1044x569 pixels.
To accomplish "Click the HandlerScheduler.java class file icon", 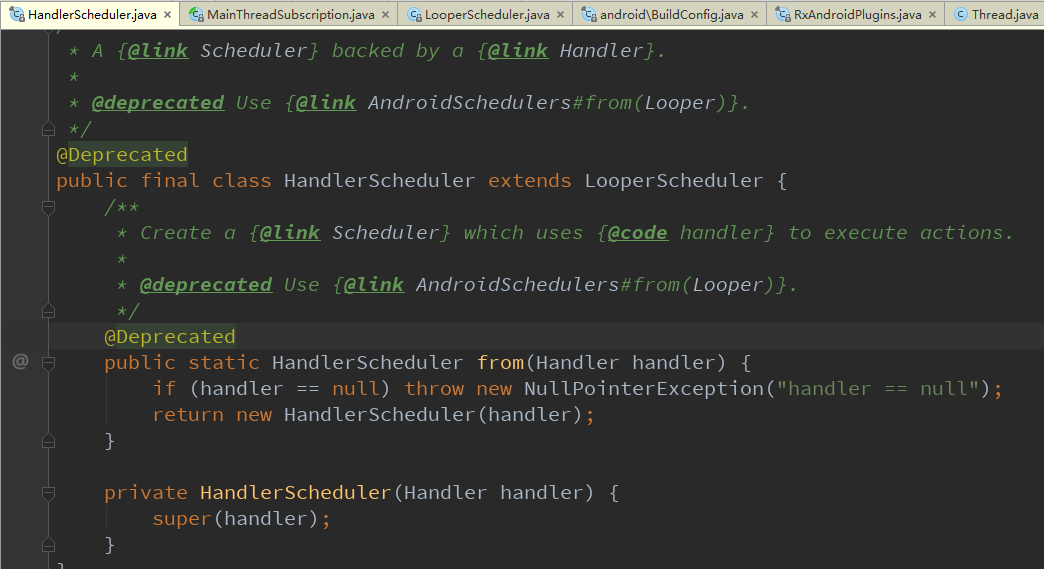I will tap(17, 14).
